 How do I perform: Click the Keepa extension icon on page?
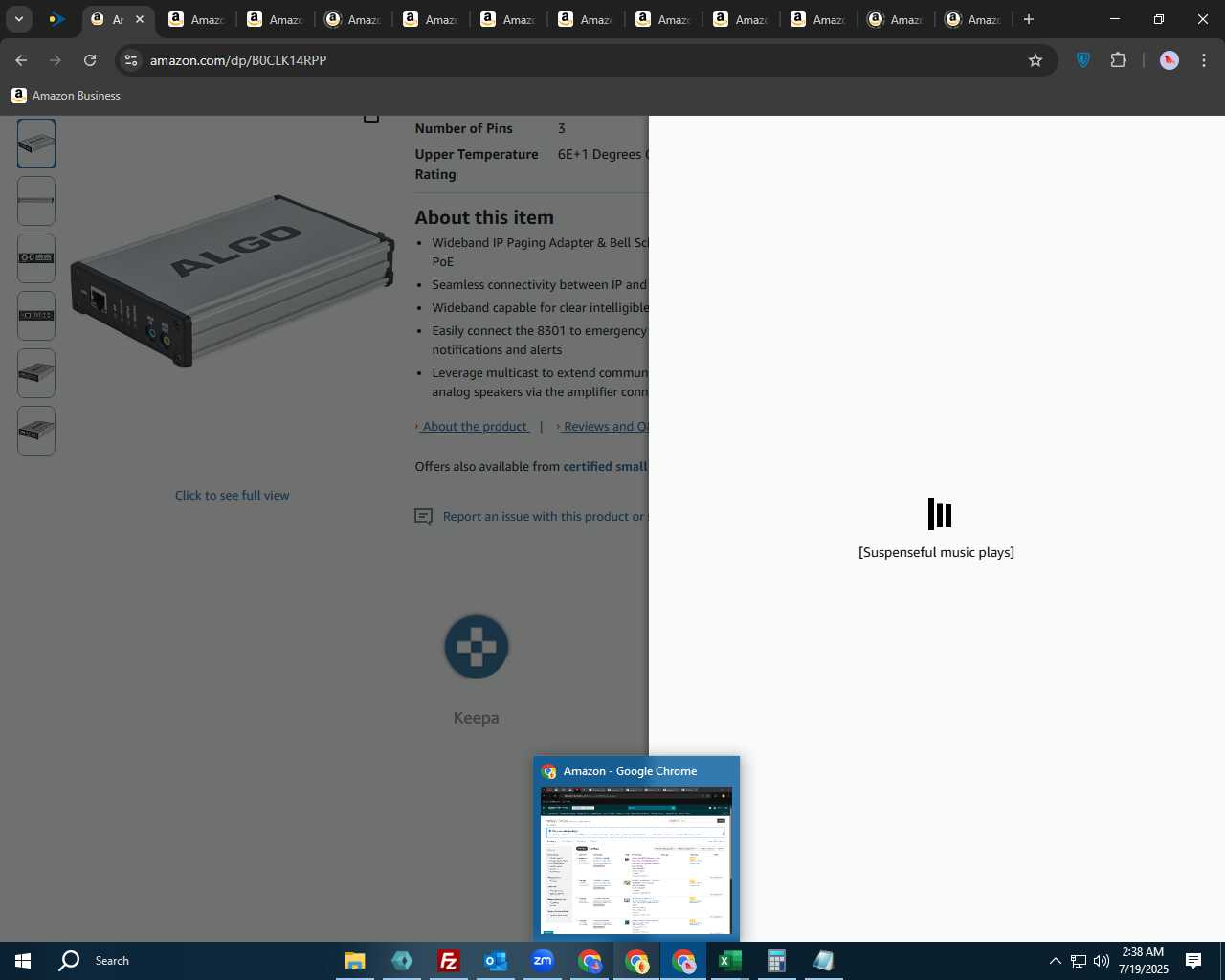[x=476, y=647]
